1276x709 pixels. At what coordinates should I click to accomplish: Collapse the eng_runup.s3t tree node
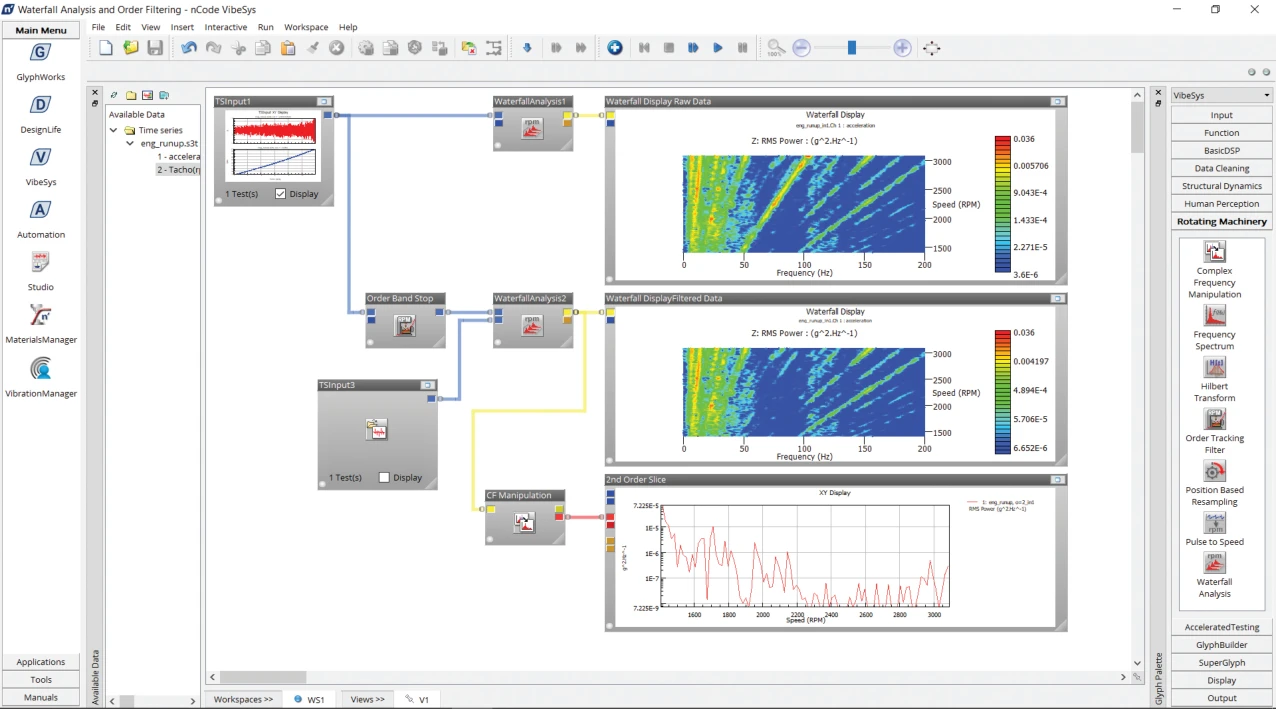pyautogui.click(x=130, y=143)
